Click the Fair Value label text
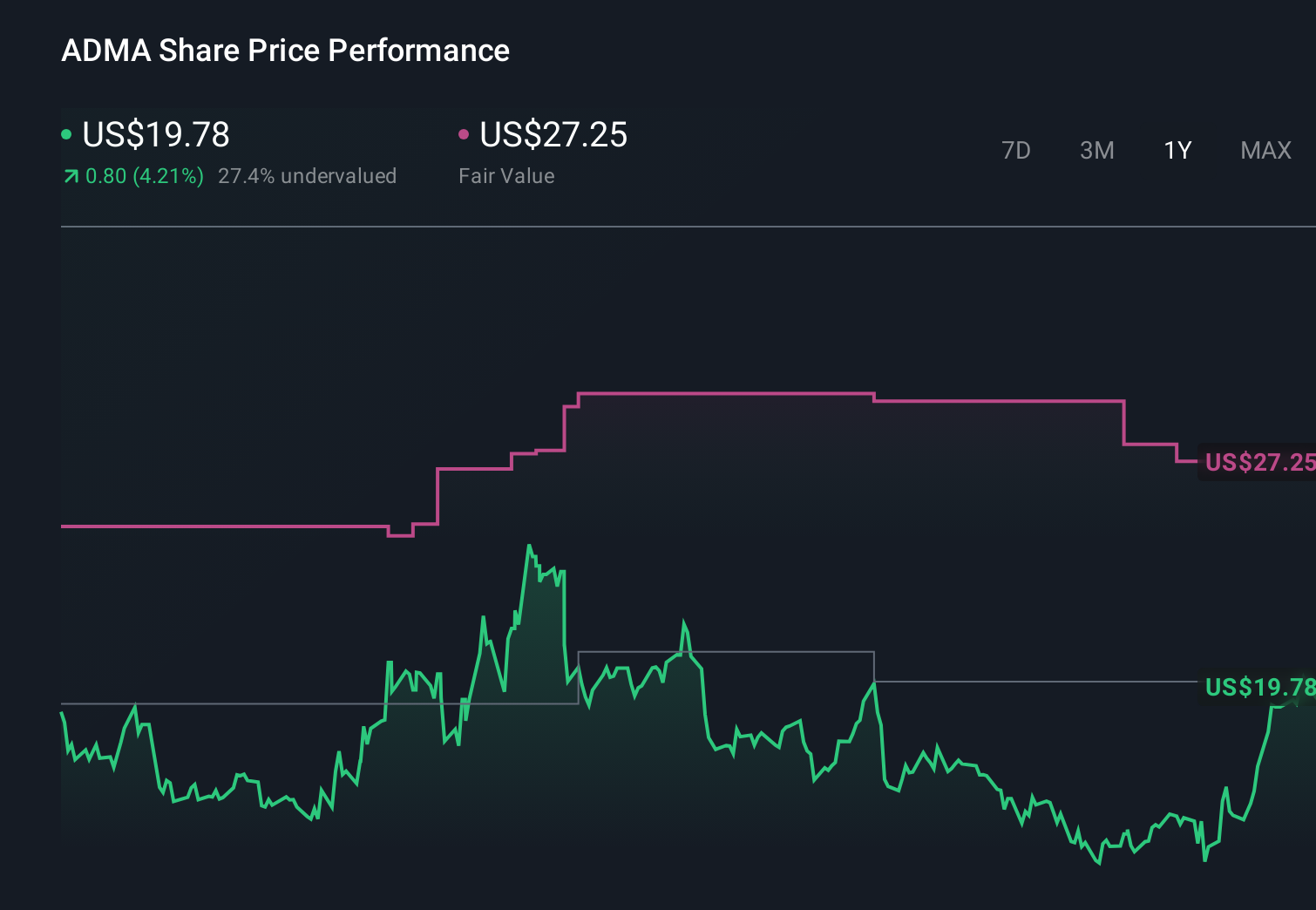Image resolution: width=1316 pixels, height=910 pixels. coord(505,176)
